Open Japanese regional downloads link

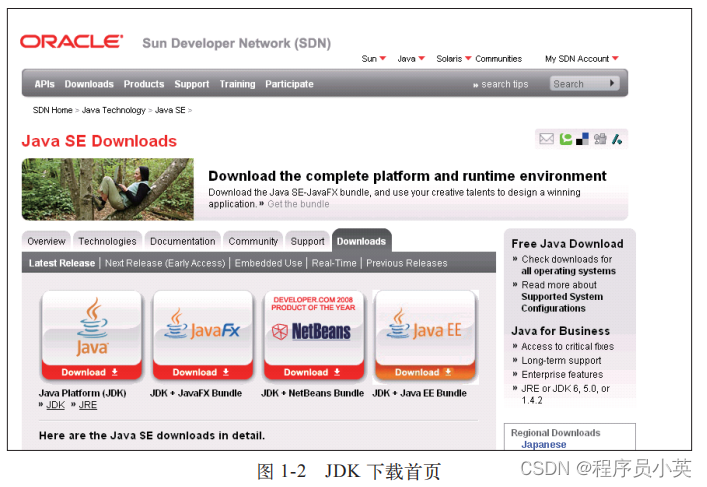pos(543,445)
